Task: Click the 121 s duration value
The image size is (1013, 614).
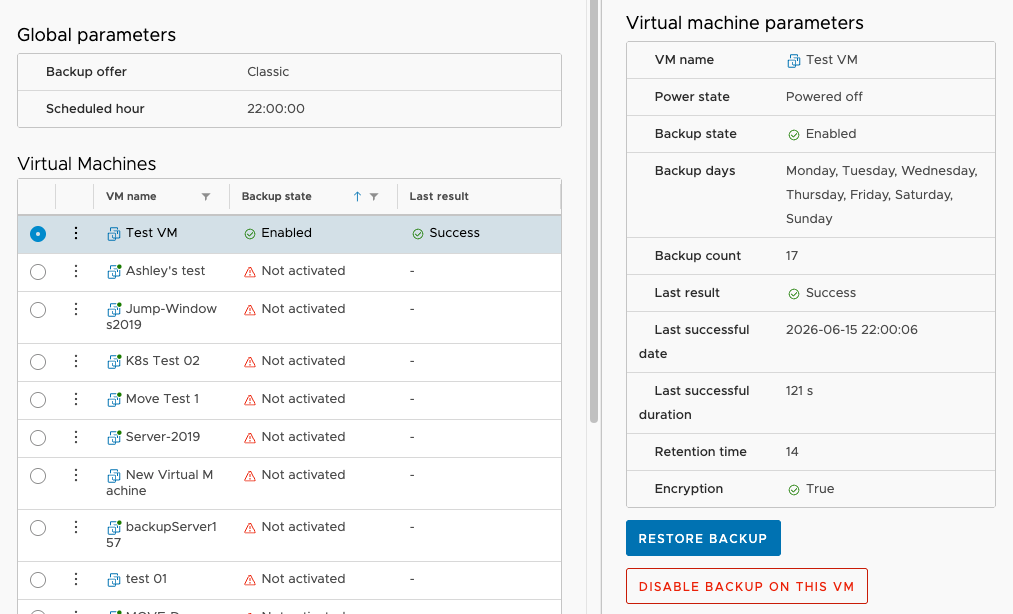Action: pyautogui.click(x=799, y=391)
